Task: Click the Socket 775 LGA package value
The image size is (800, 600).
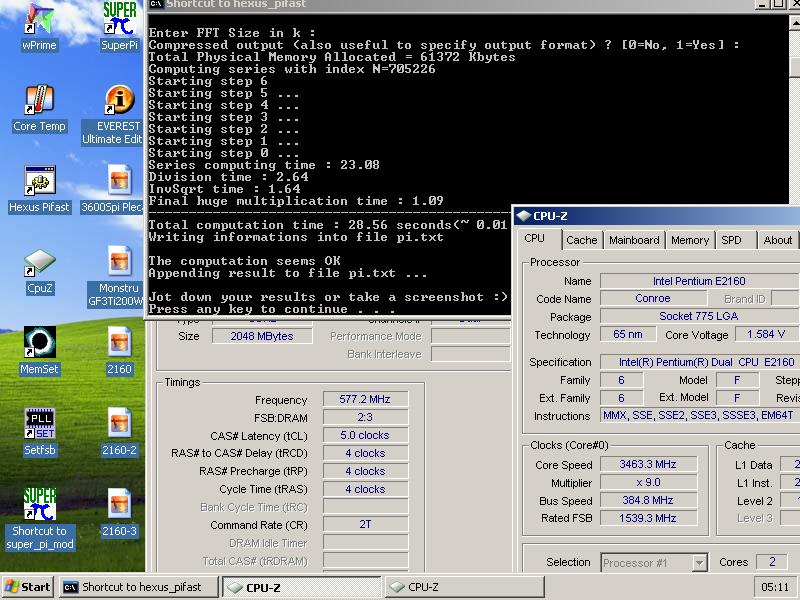Action: pos(699,316)
